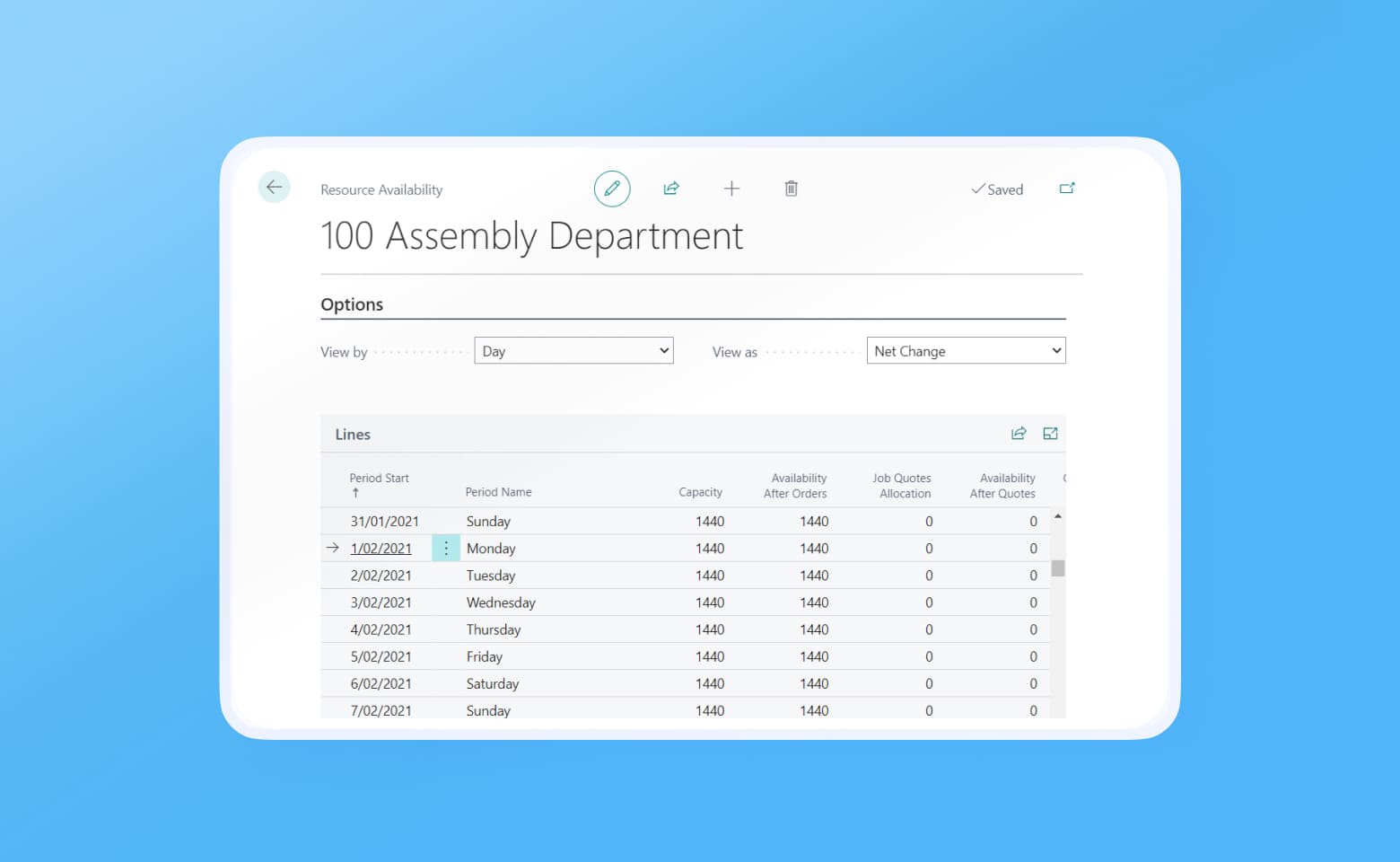Click the row selector arrow for Monday

(x=333, y=548)
